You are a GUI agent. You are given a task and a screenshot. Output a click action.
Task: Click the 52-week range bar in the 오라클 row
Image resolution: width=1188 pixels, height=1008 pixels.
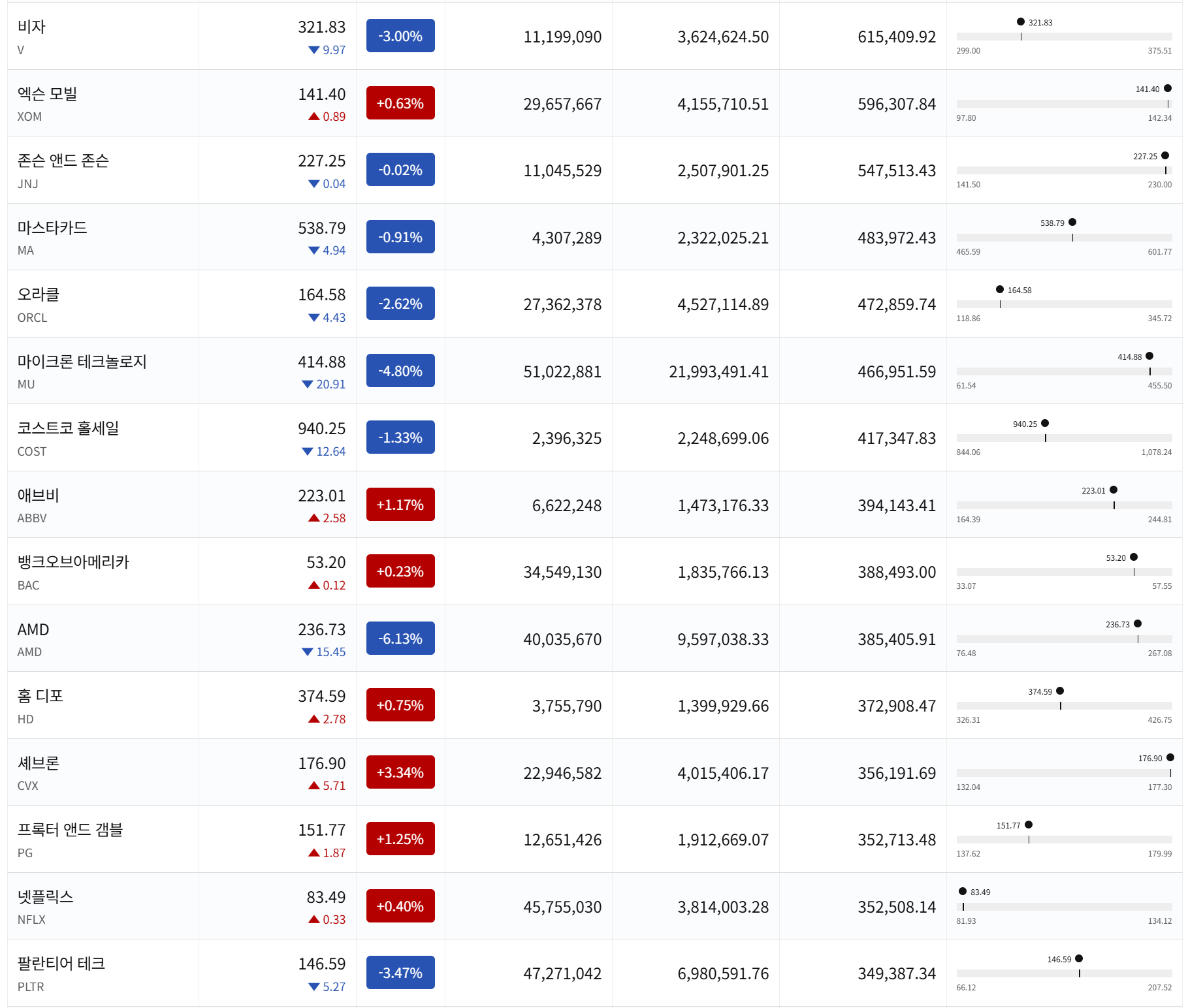(1064, 304)
